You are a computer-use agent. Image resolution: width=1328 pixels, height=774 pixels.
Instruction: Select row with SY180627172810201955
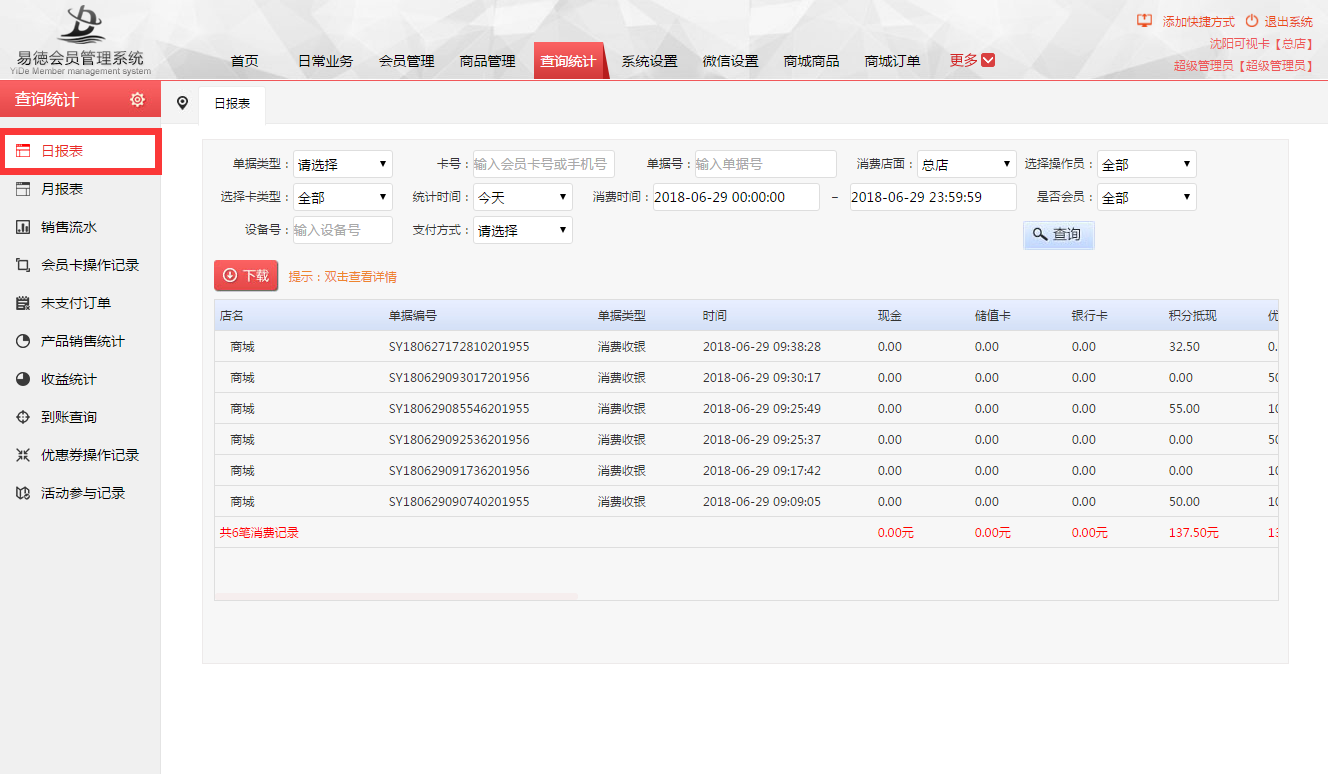746,347
